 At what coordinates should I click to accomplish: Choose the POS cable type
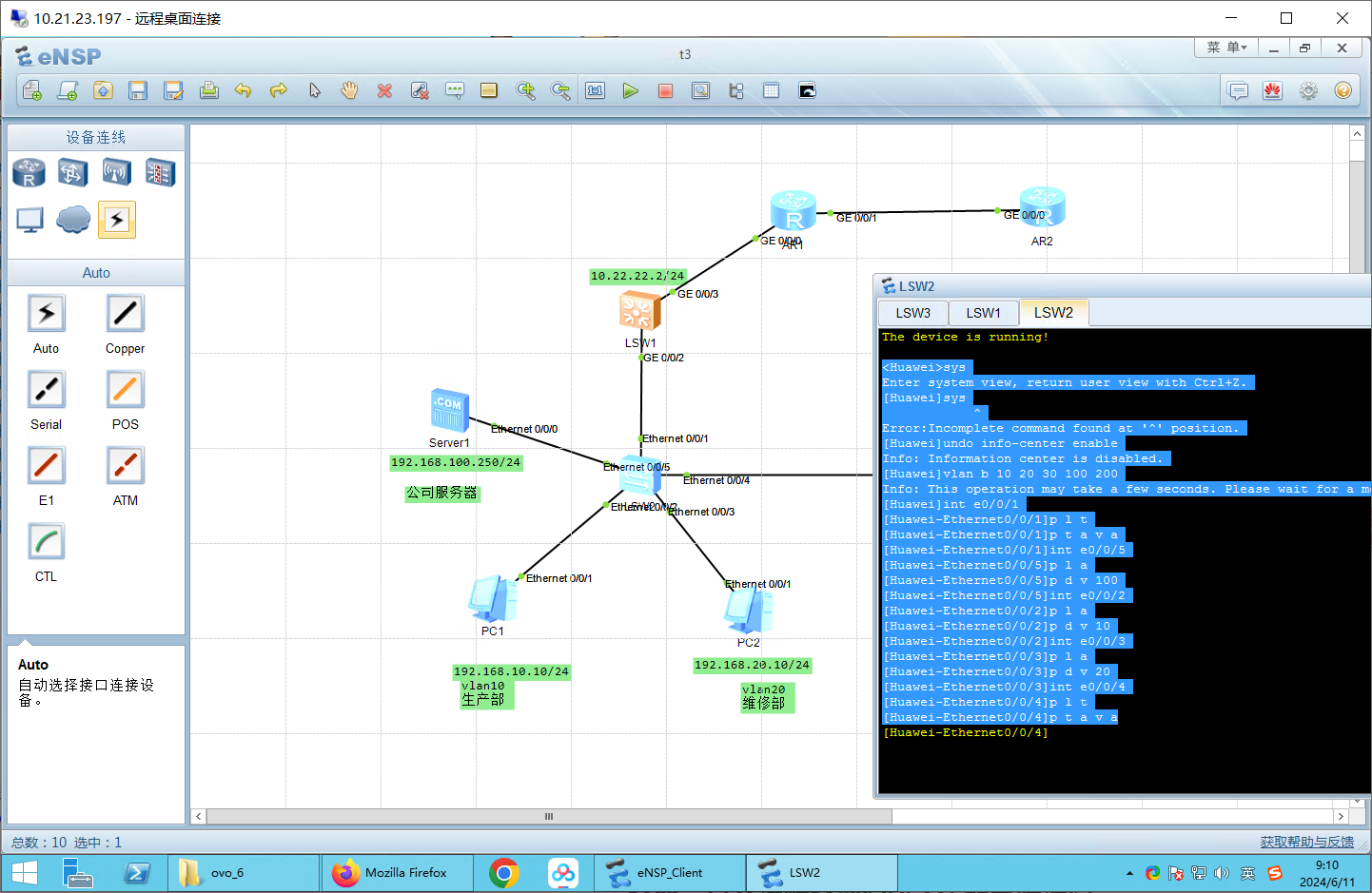125,390
